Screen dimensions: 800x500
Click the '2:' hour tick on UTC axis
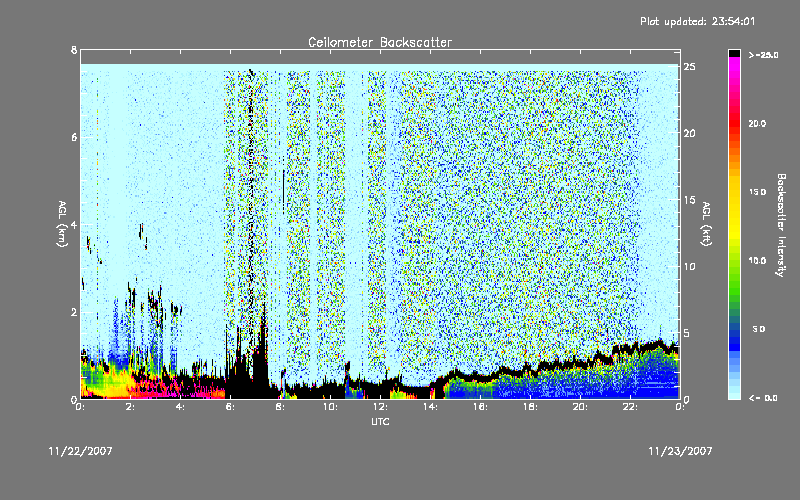[131, 407]
